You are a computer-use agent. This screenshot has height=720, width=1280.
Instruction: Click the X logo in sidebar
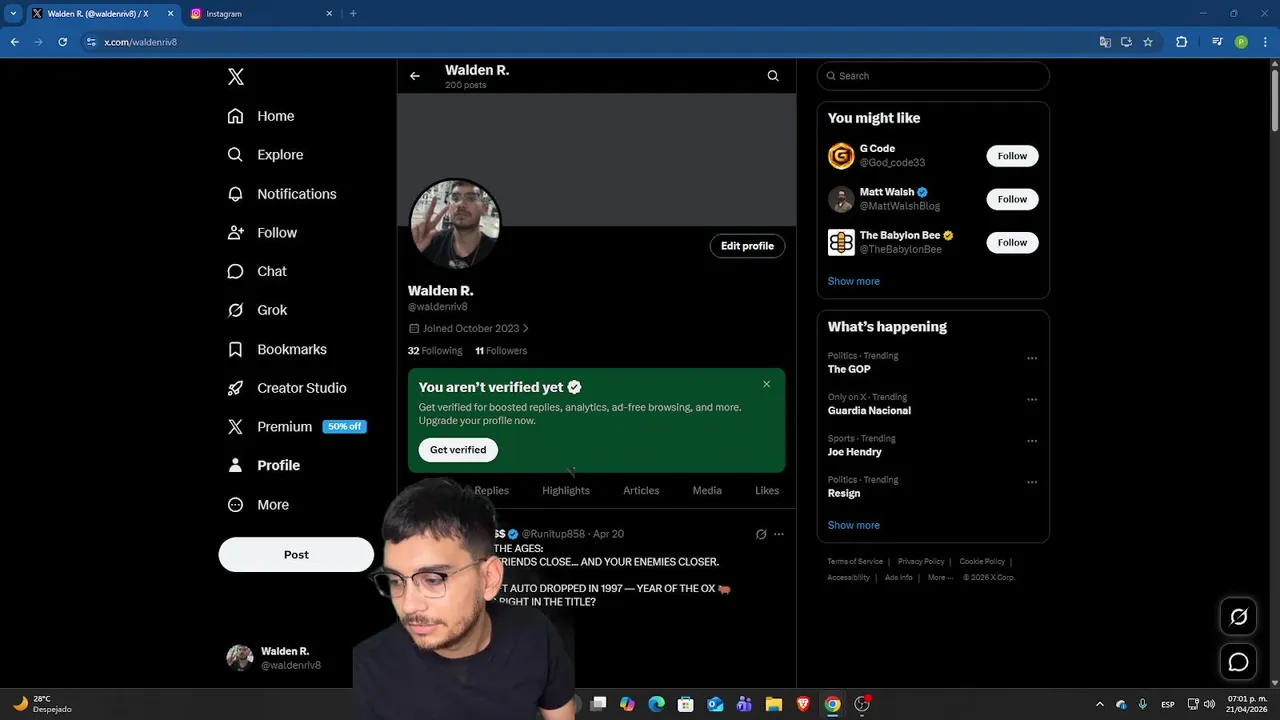pyautogui.click(x=236, y=77)
